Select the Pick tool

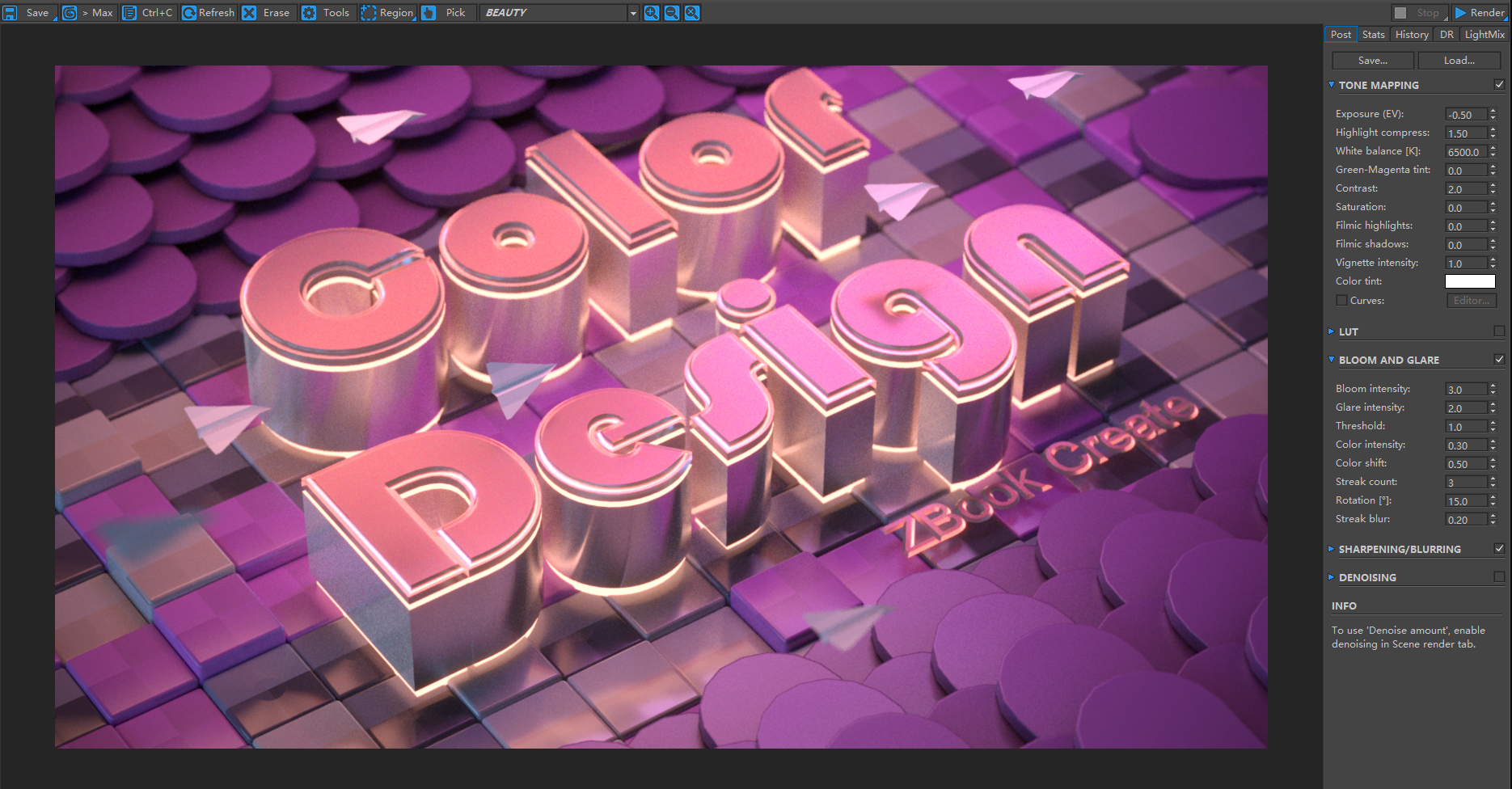(446, 13)
